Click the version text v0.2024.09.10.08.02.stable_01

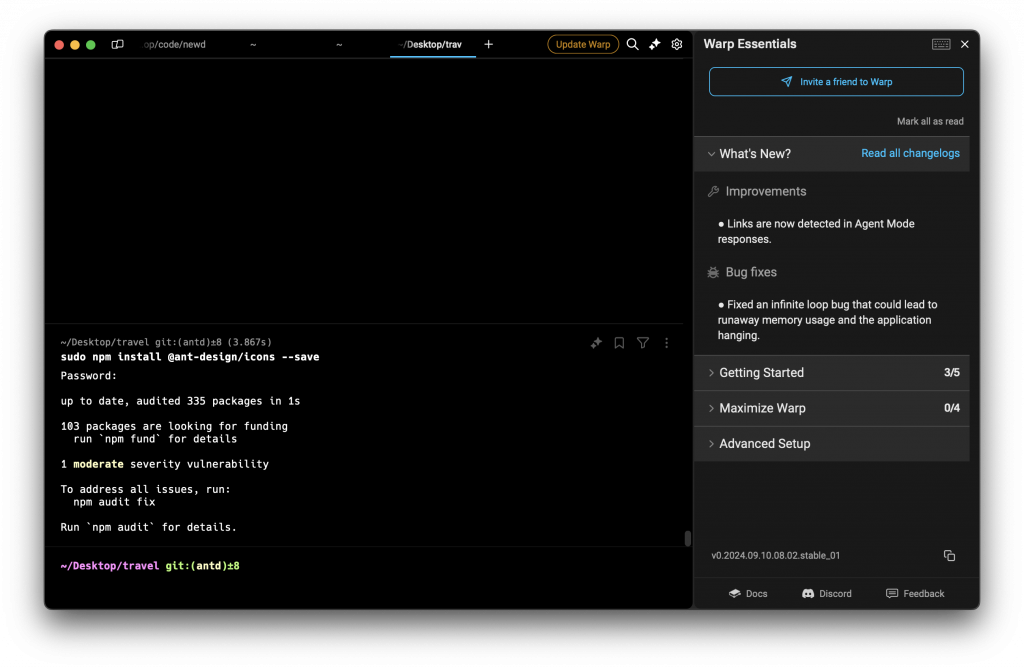pyautogui.click(x=776, y=556)
